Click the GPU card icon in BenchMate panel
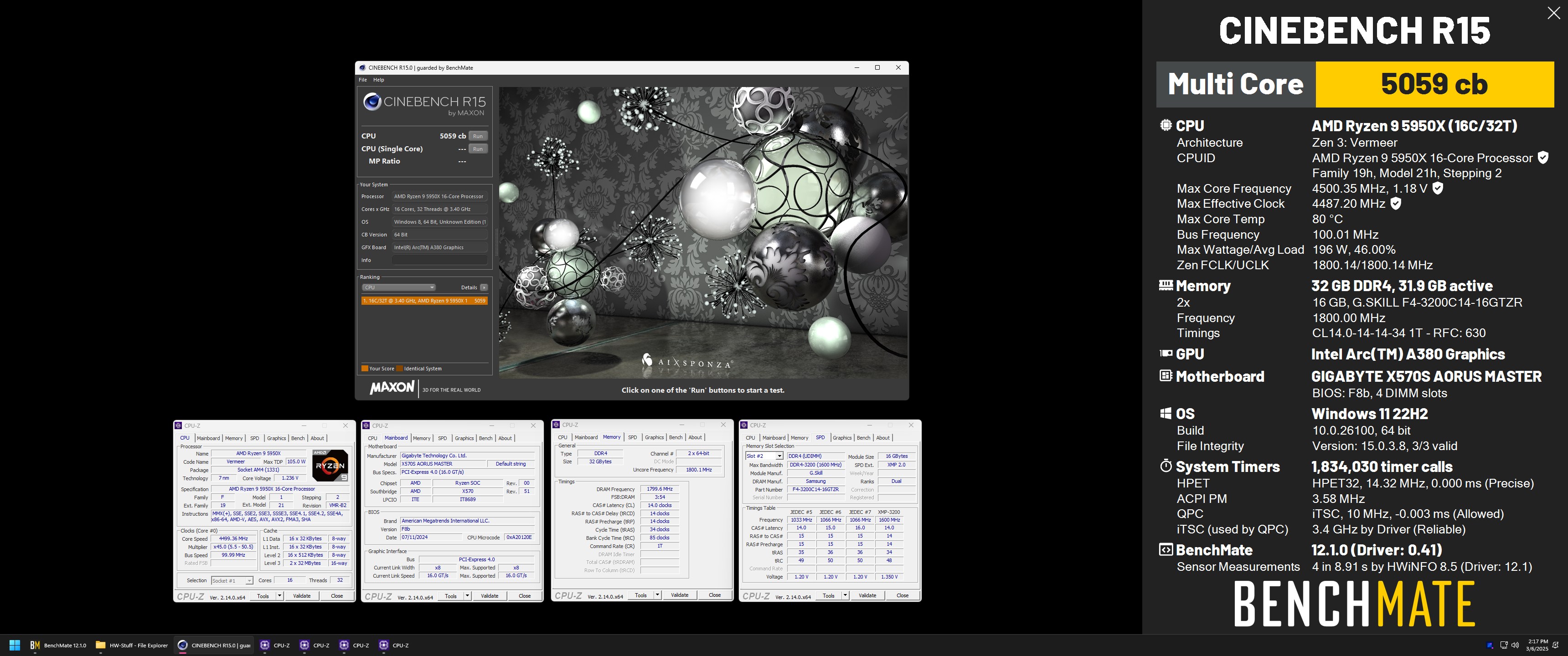1568x656 pixels. (1166, 353)
